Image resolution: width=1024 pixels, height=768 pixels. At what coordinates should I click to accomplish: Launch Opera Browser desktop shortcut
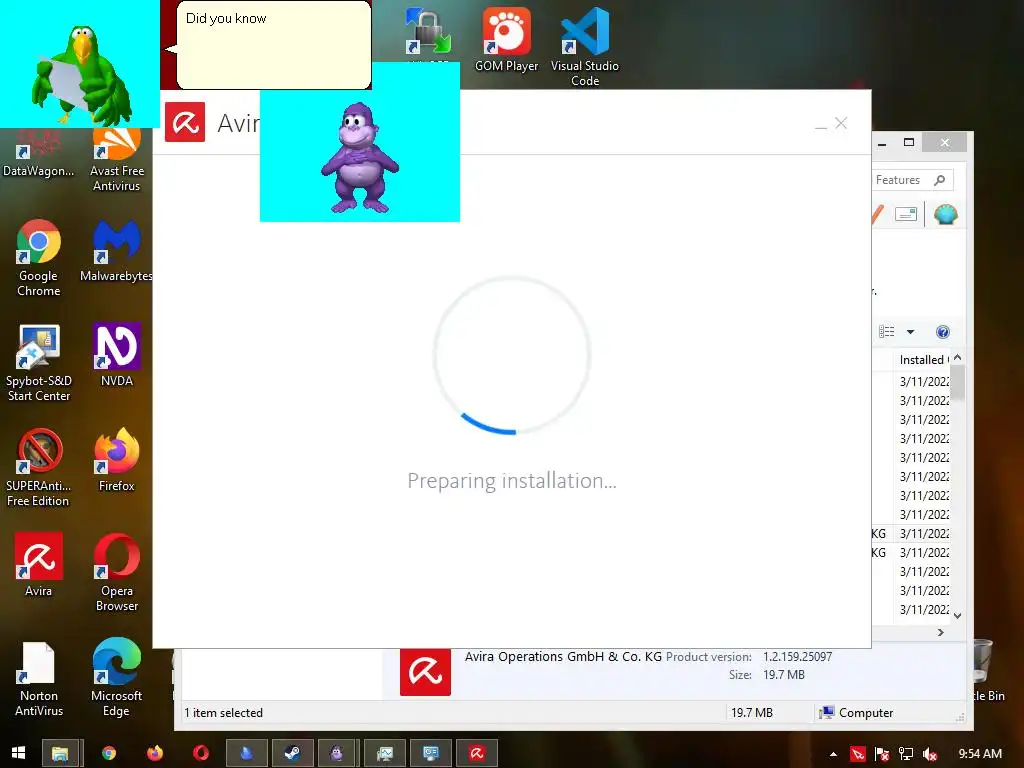[116, 572]
